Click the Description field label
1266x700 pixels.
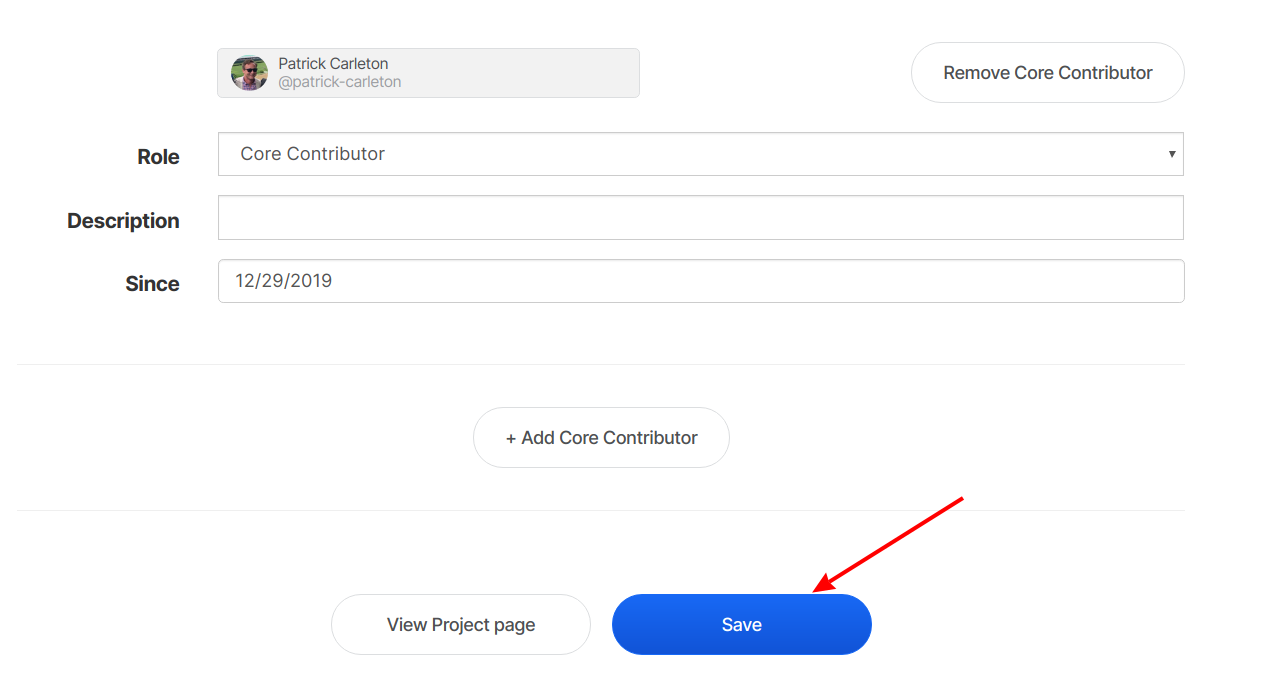(123, 221)
